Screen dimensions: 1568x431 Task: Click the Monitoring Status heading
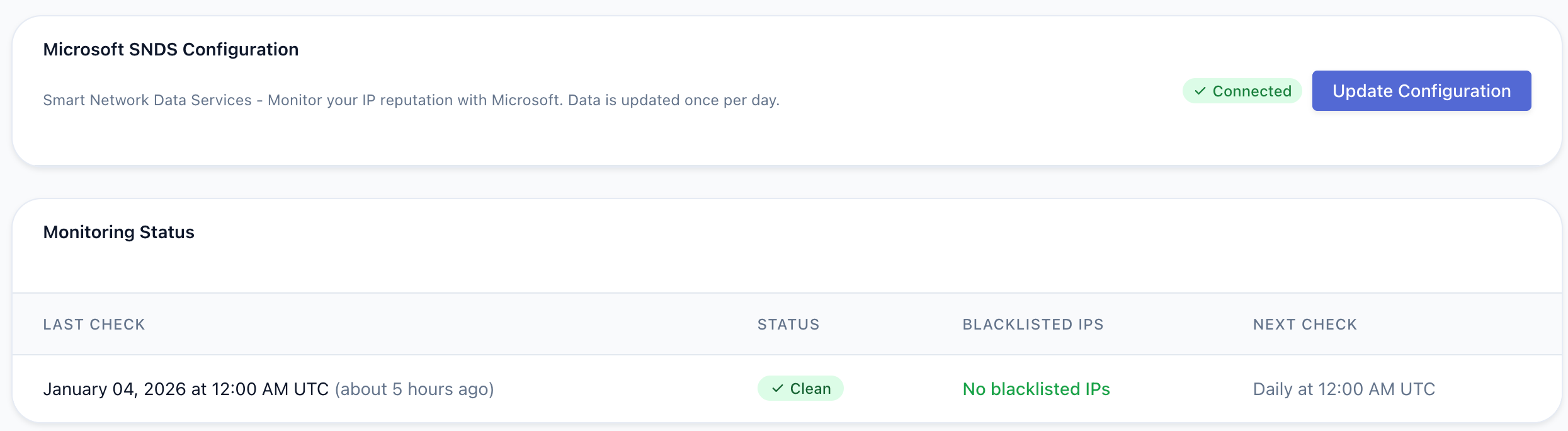[x=118, y=232]
